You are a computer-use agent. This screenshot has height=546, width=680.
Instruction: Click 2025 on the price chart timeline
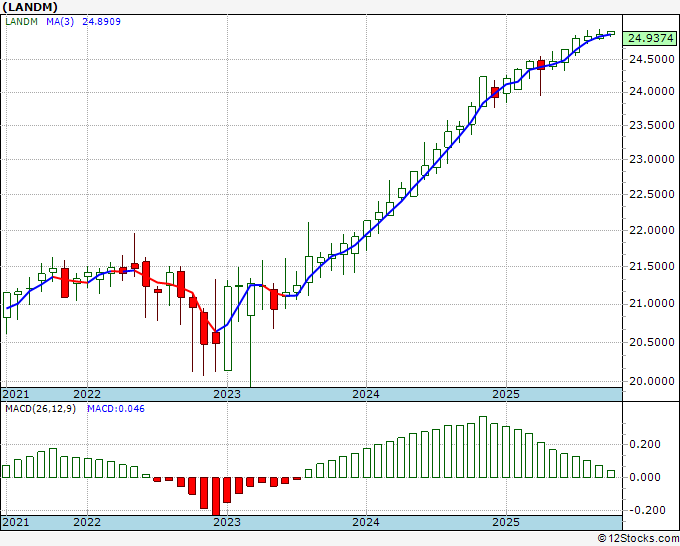[x=506, y=394]
